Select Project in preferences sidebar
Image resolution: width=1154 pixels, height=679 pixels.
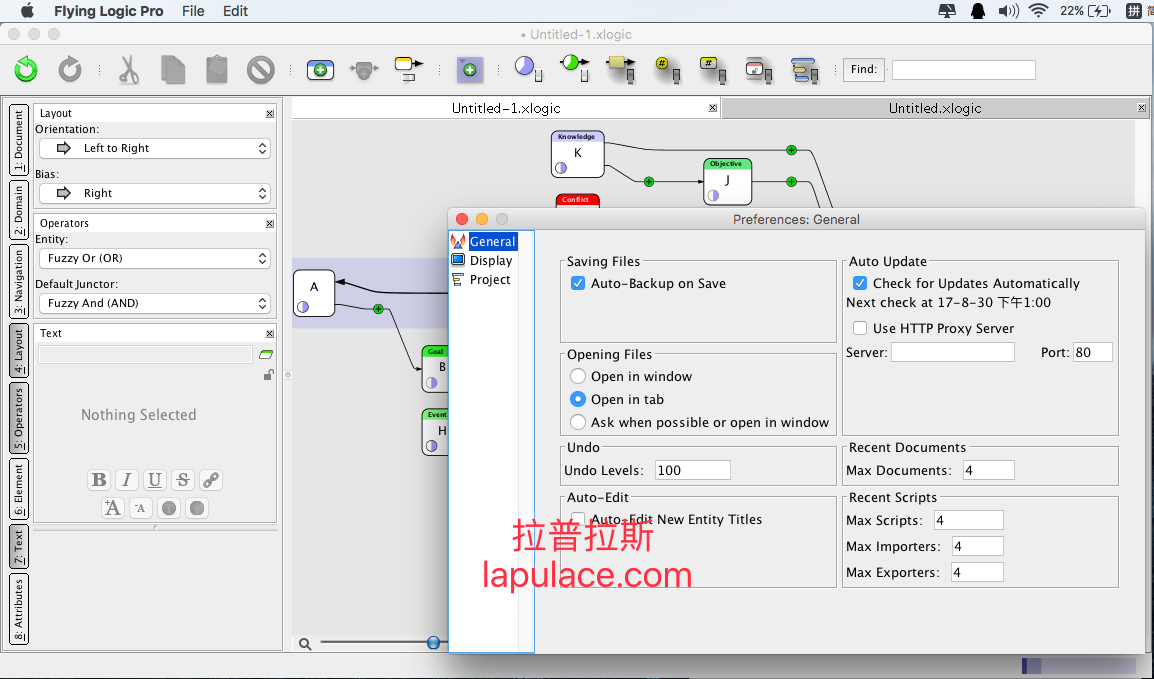489,280
